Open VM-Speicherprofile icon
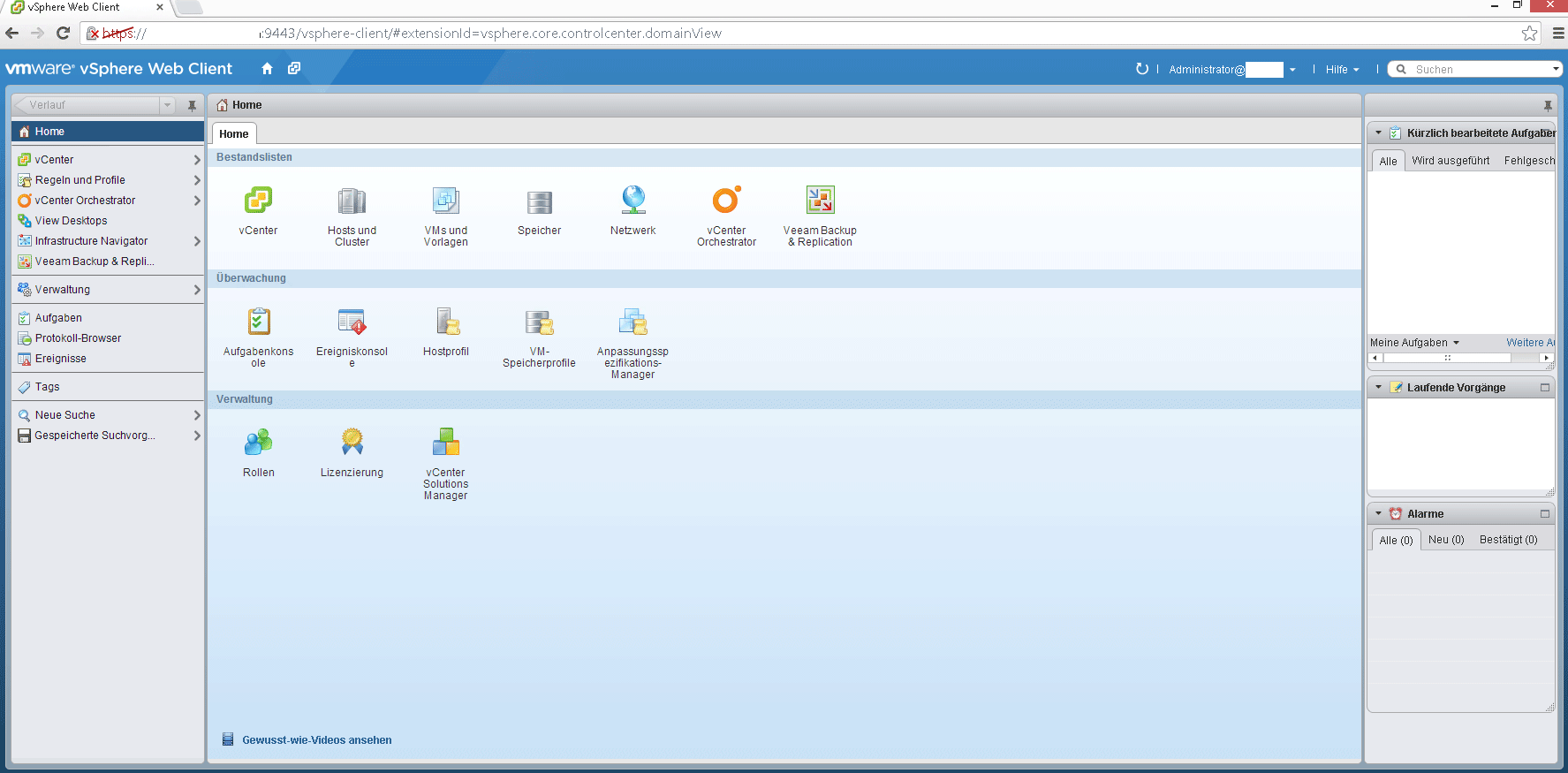This screenshot has width=1568, height=773. point(539,322)
